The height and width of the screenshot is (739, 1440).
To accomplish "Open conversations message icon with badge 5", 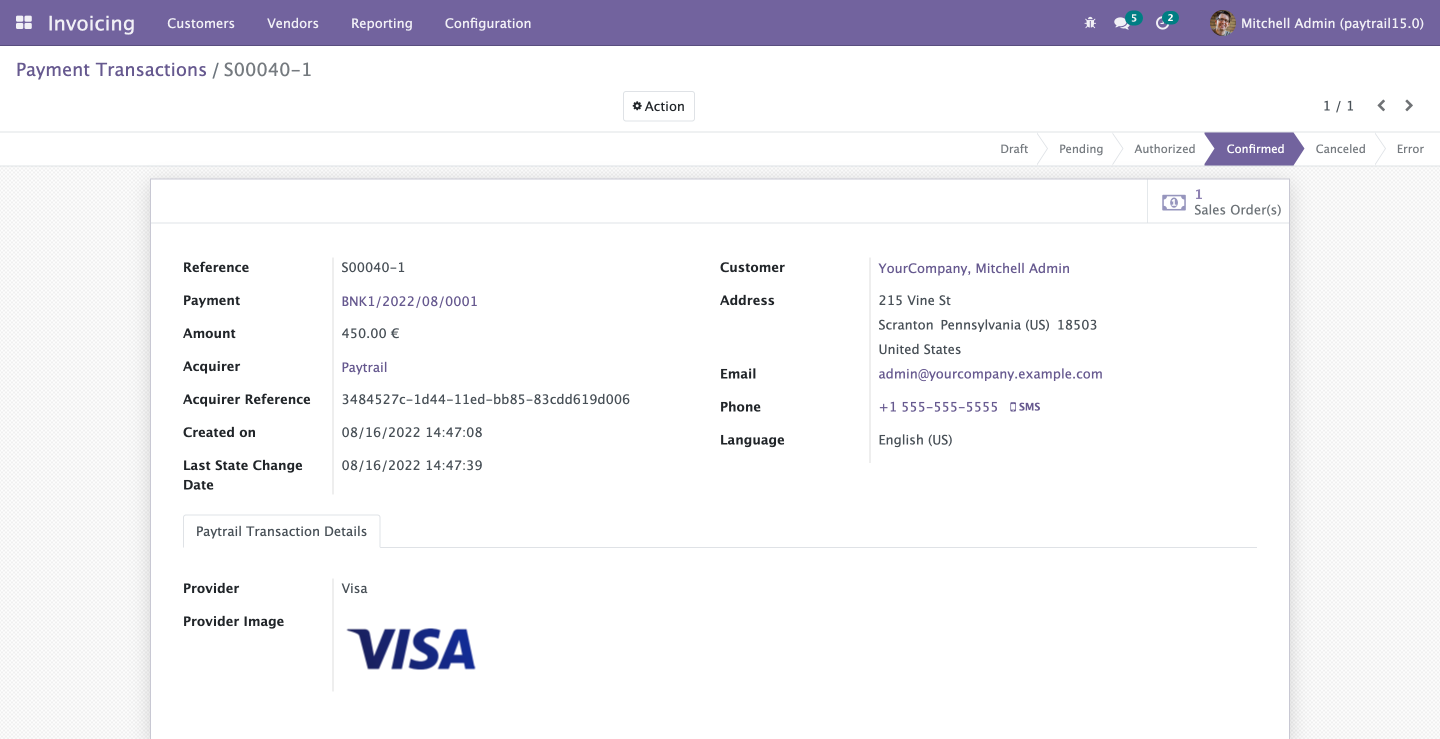I will (x=1127, y=21).
